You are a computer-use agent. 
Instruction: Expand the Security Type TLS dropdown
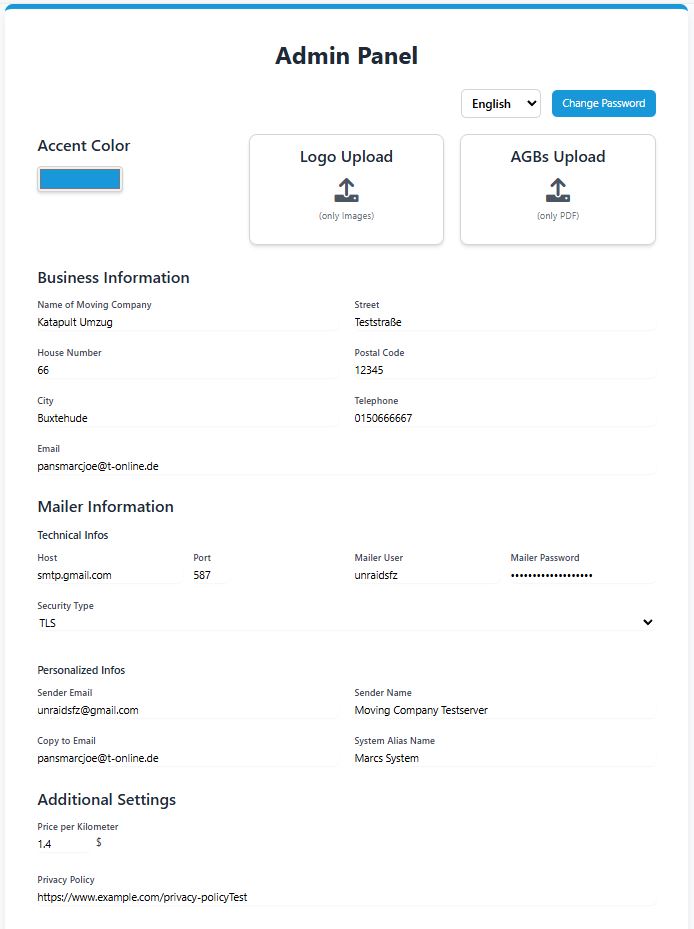[346, 623]
